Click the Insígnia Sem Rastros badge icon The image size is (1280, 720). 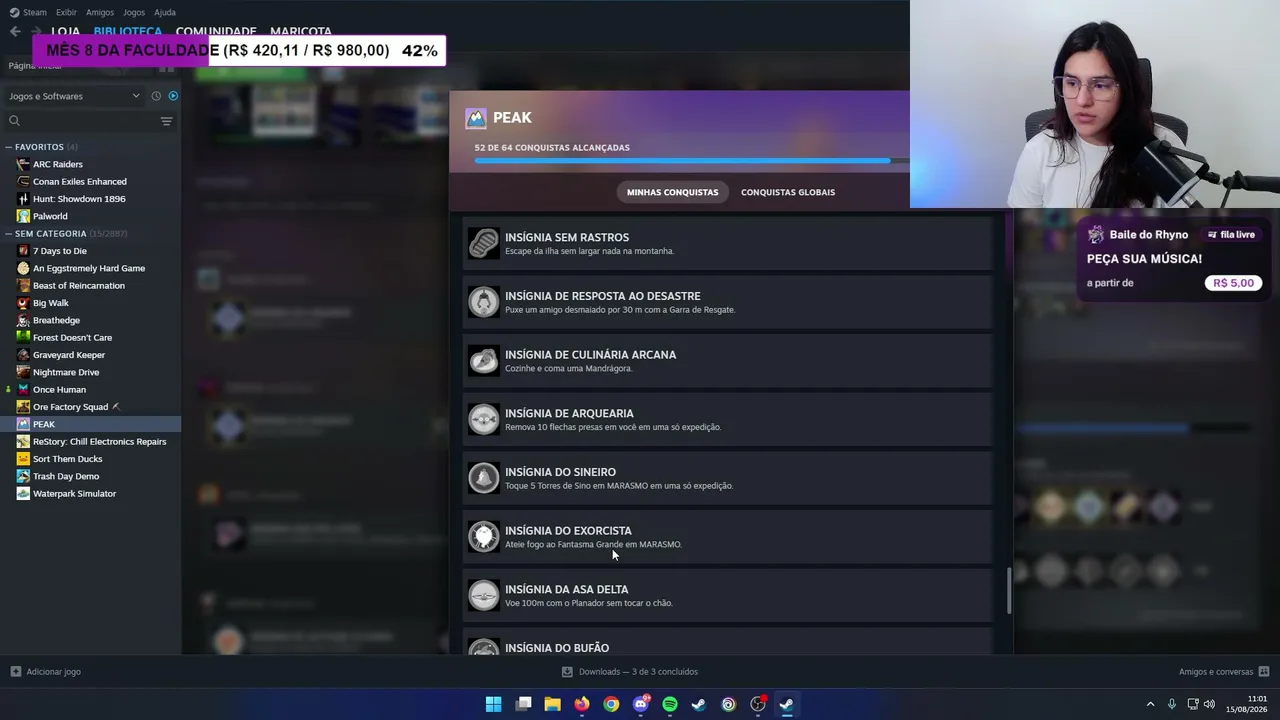pos(484,243)
